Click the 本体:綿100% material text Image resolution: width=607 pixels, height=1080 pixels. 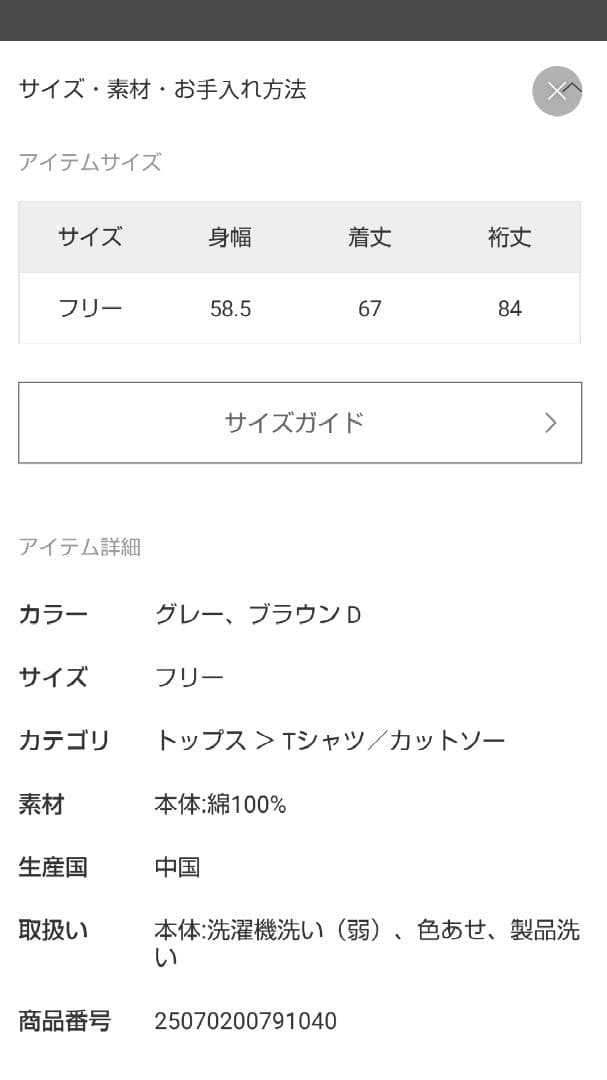tap(220, 804)
